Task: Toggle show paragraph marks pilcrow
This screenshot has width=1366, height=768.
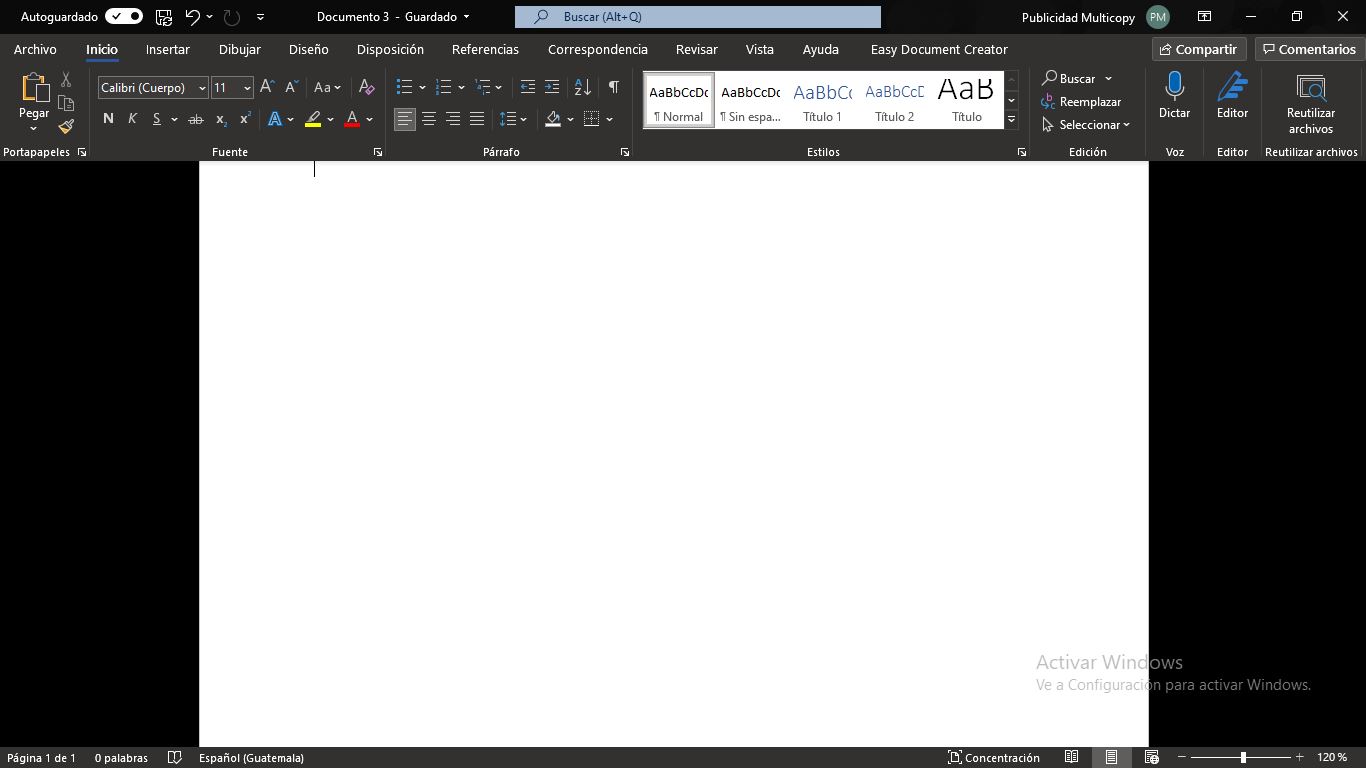Action: [613, 87]
